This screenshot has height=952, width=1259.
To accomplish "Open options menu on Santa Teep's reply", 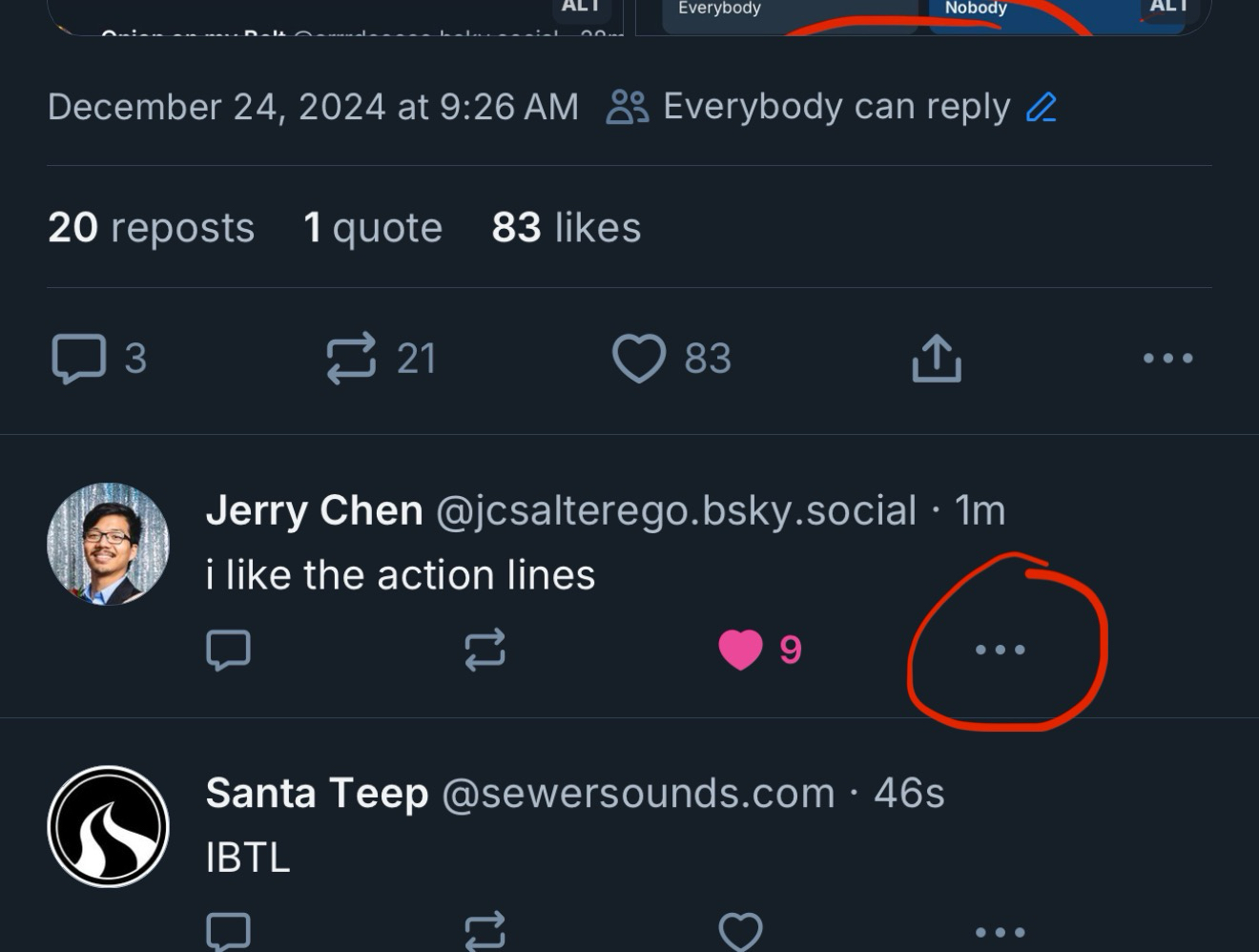I will click(x=1000, y=932).
